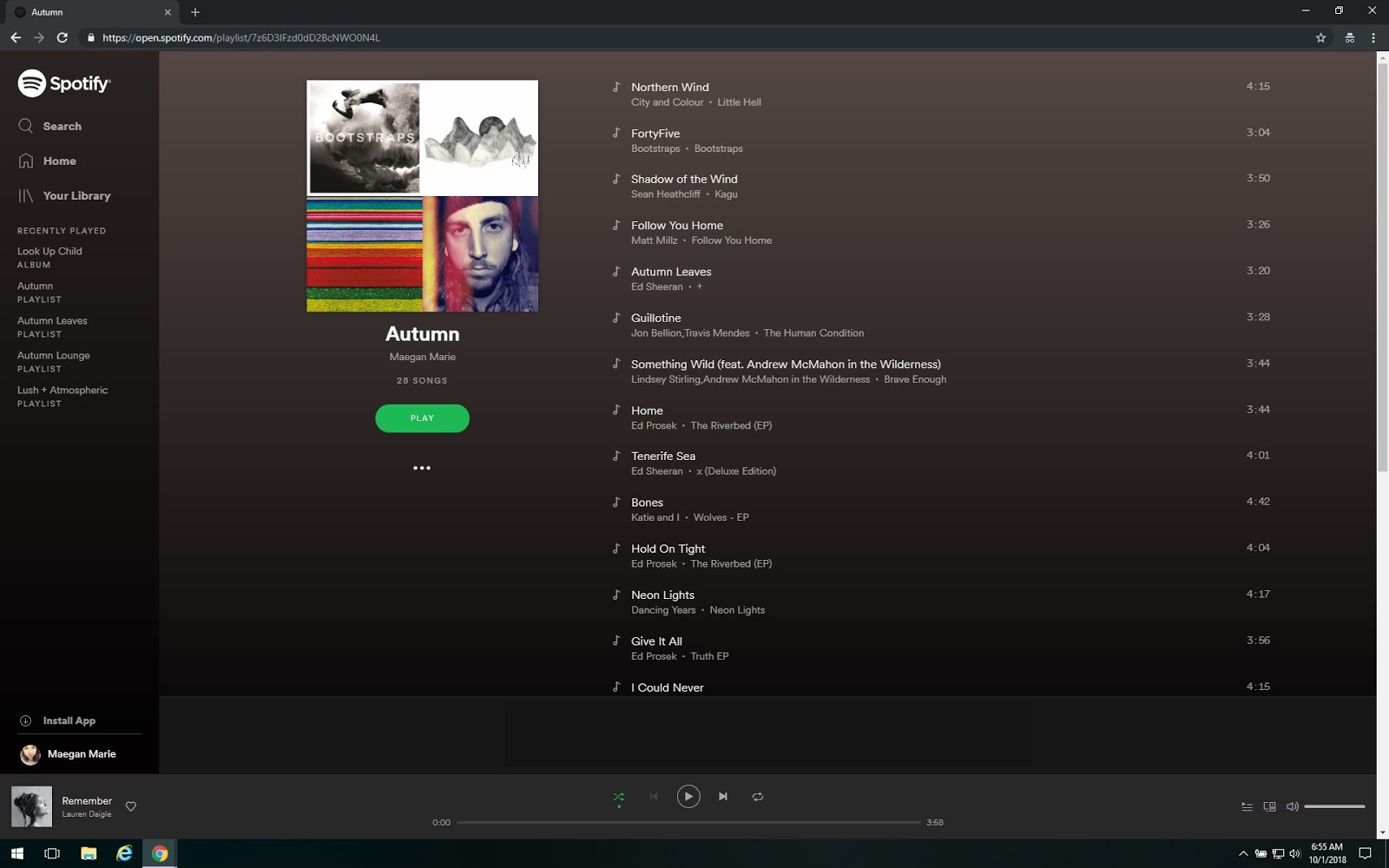
Task: Click the page vertical scrollbar
Action: point(1382,267)
